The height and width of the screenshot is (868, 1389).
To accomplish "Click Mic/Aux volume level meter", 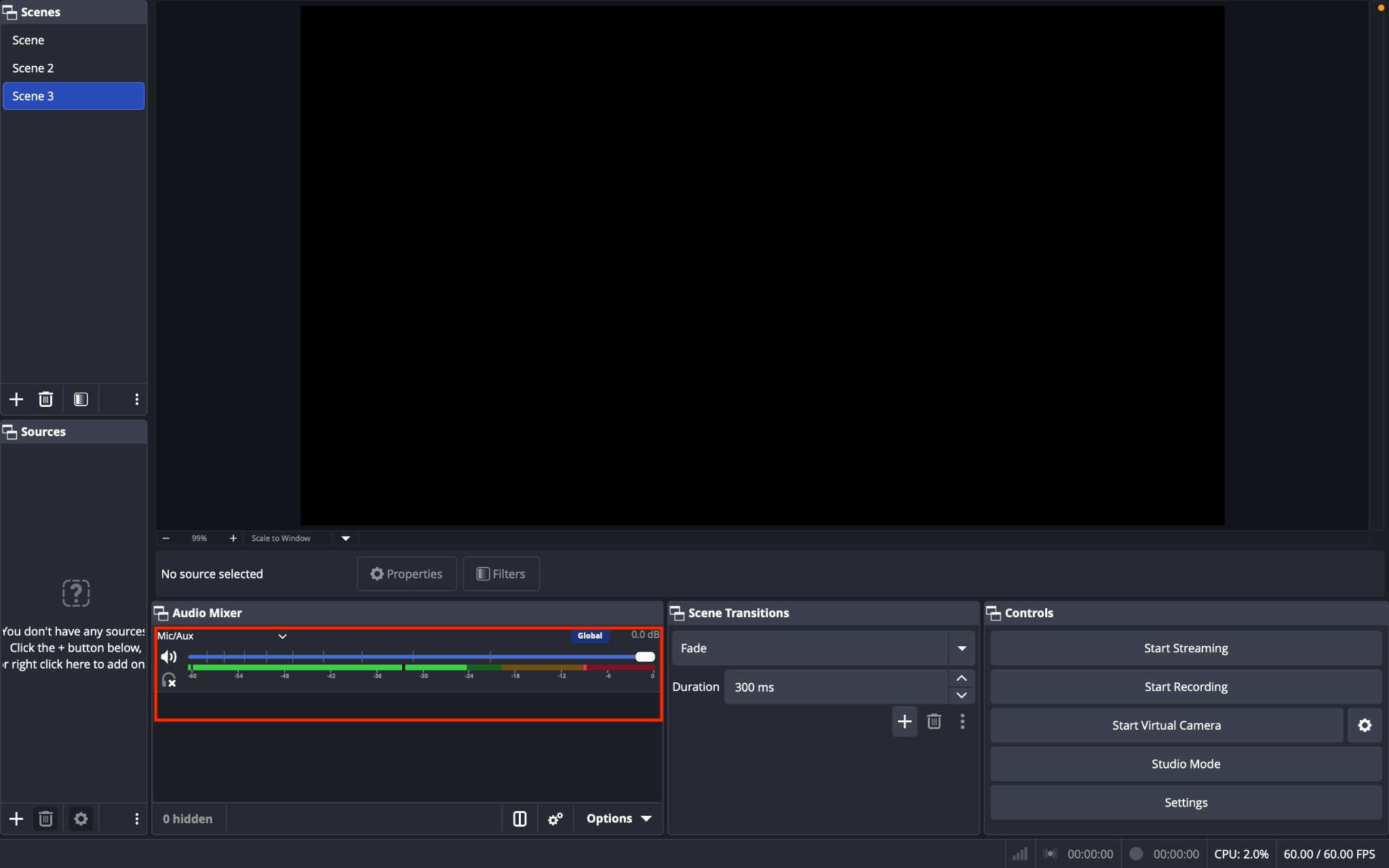I will pyautogui.click(x=421, y=668).
